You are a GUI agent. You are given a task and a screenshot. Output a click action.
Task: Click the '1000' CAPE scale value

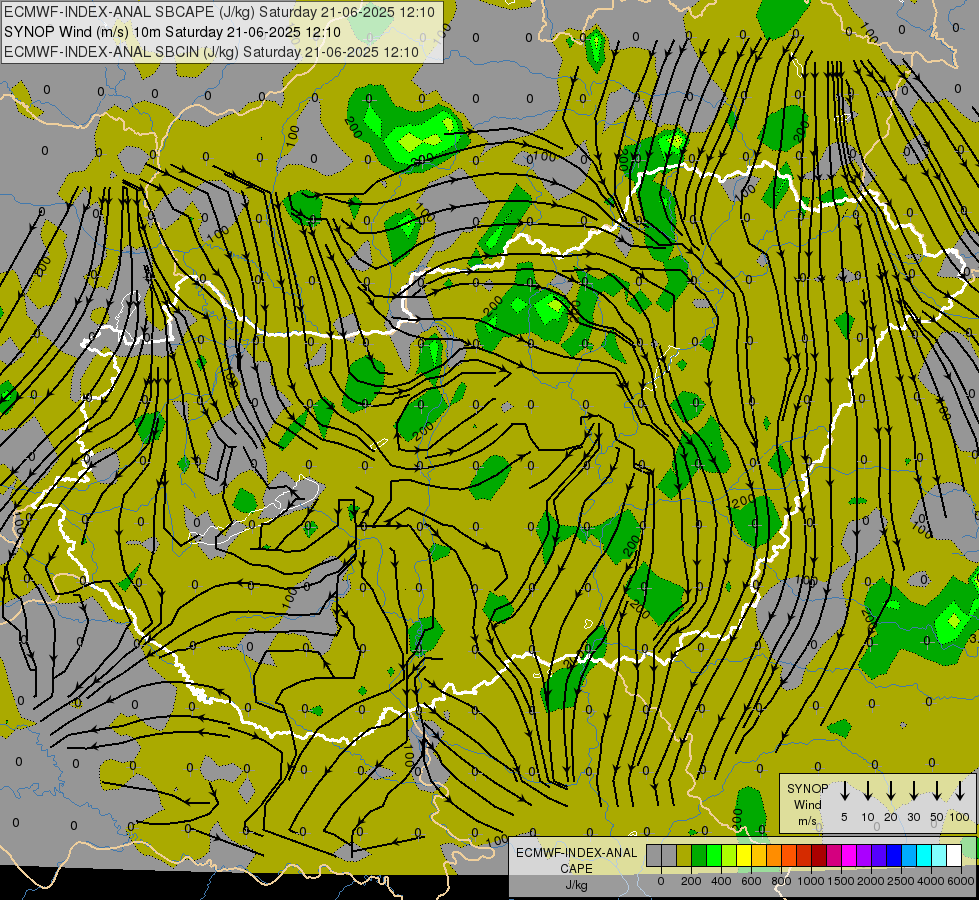click(811, 881)
